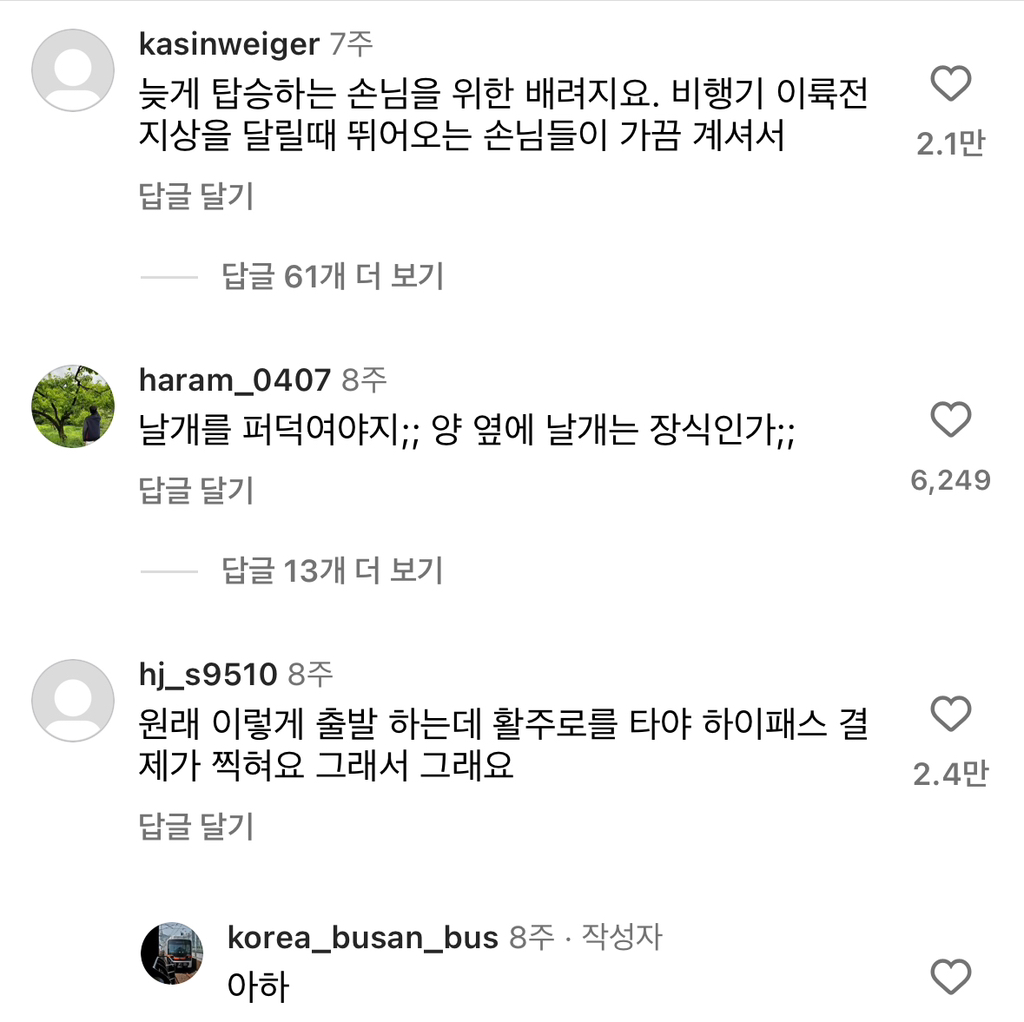View the 6,249 likes on haram_0407's comment
The width and height of the screenshot is (1024, 1022).
(x=950, y=480)
